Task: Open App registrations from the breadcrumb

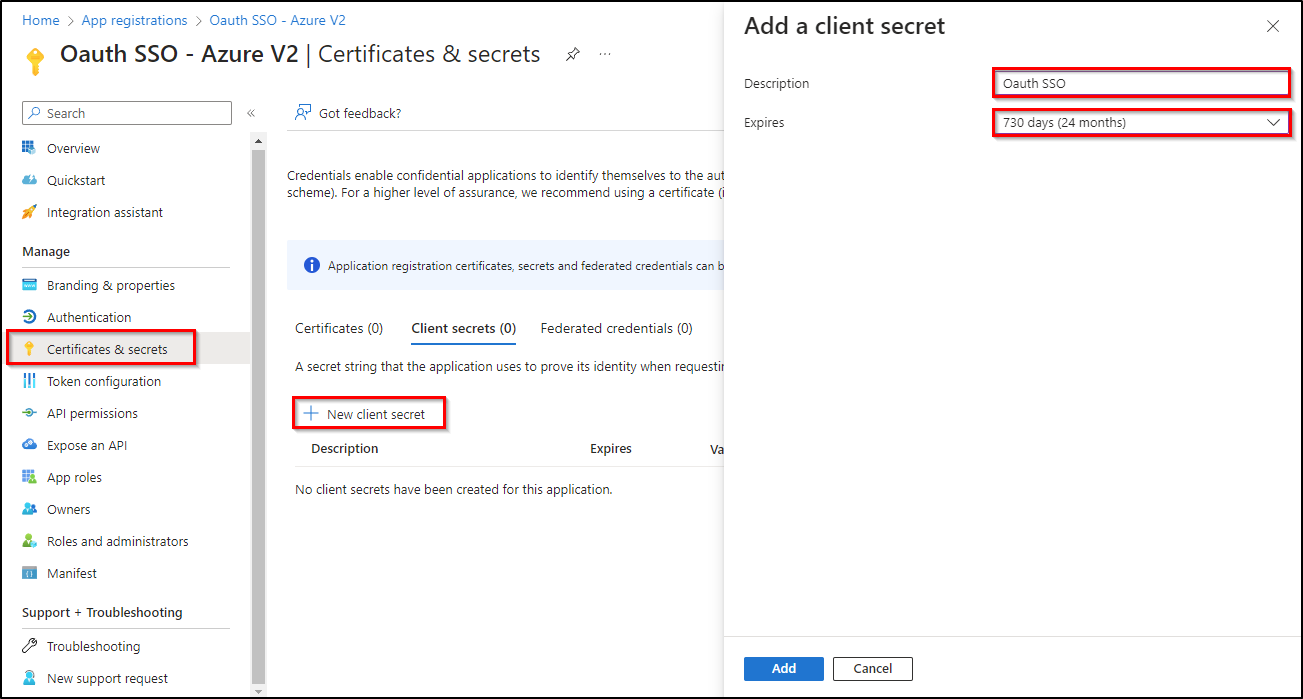Action: pyautogui.click(x=134, y=19)
